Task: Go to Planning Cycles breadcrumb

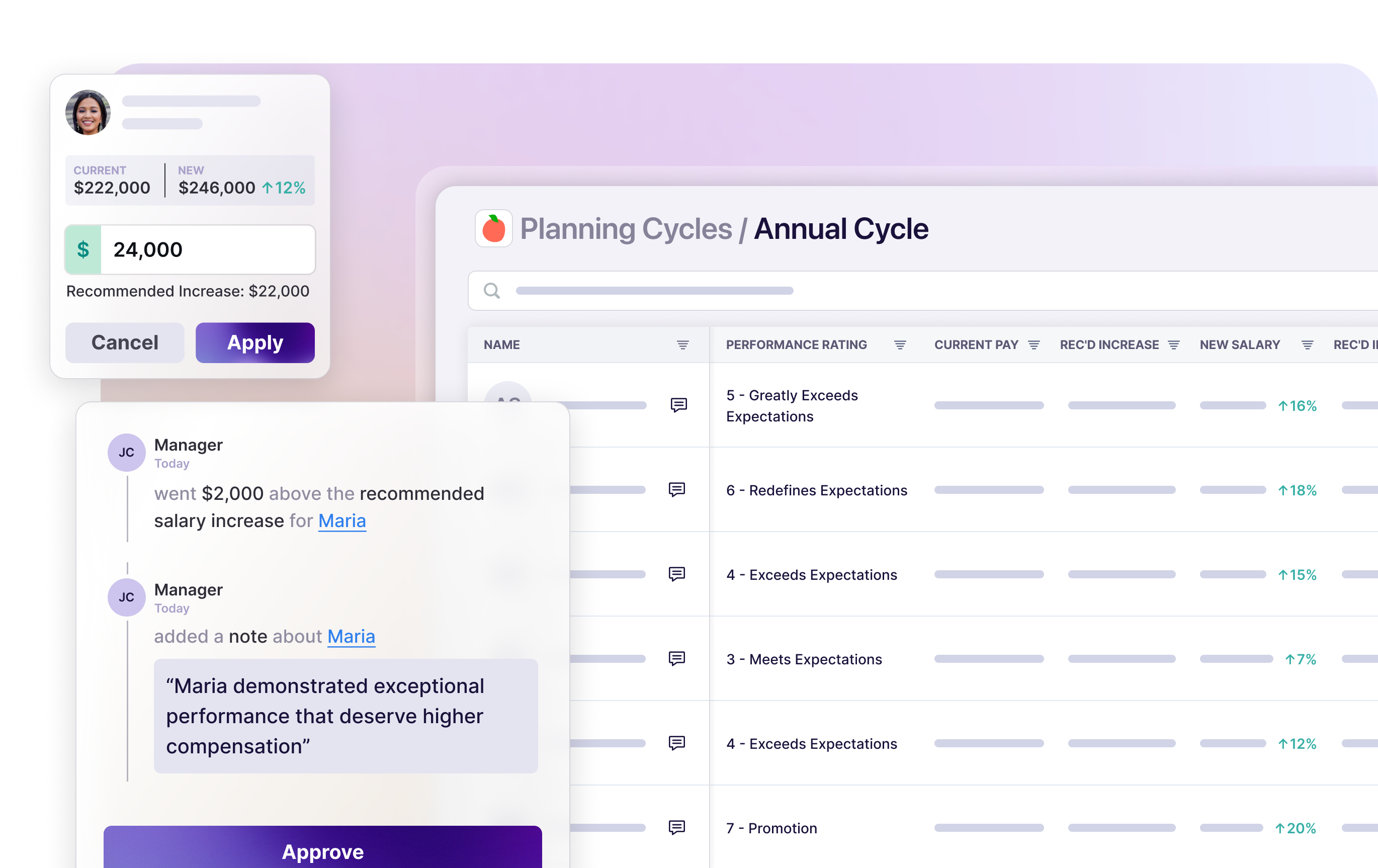Action: [x=626, y=229]
